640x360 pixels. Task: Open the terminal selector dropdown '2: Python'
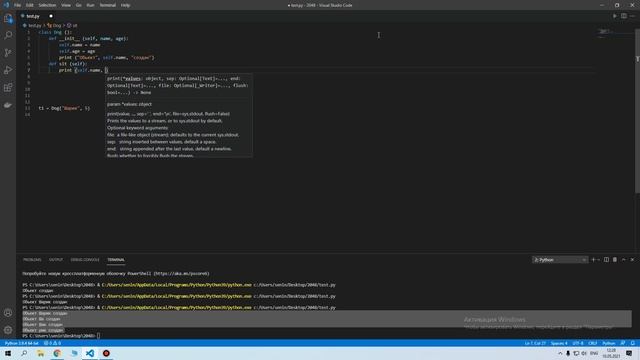[560, 260]
